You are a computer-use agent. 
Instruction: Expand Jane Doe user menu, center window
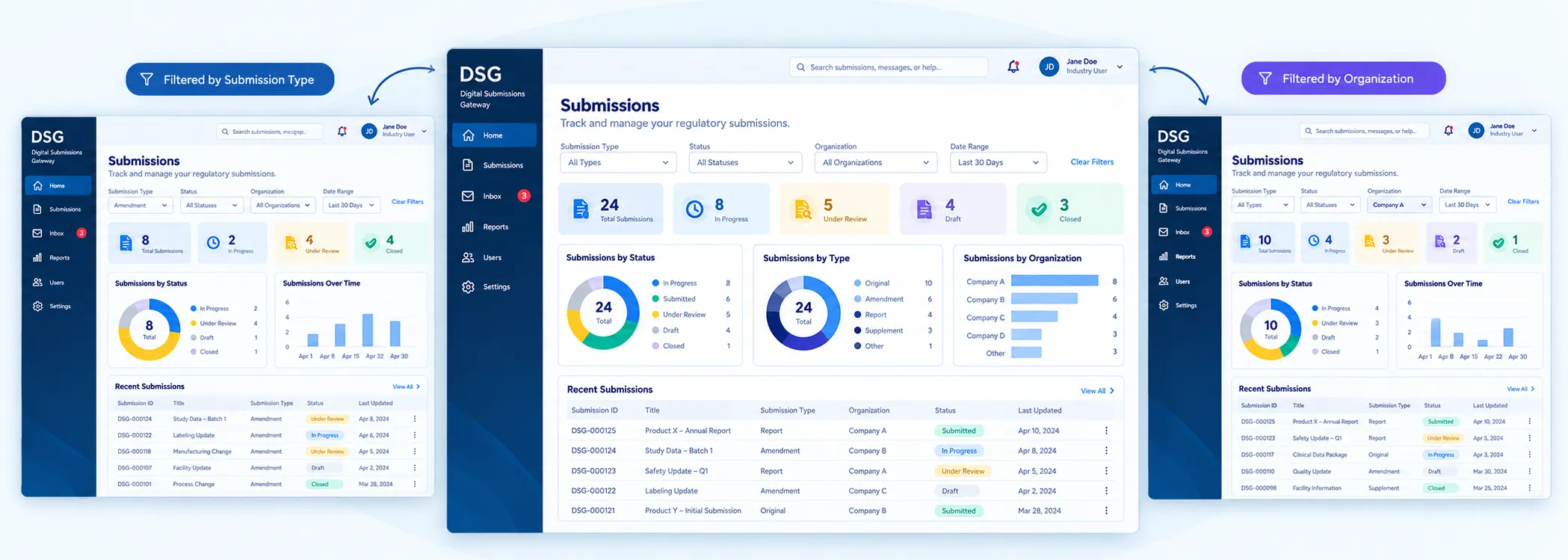pos(1120,67)
